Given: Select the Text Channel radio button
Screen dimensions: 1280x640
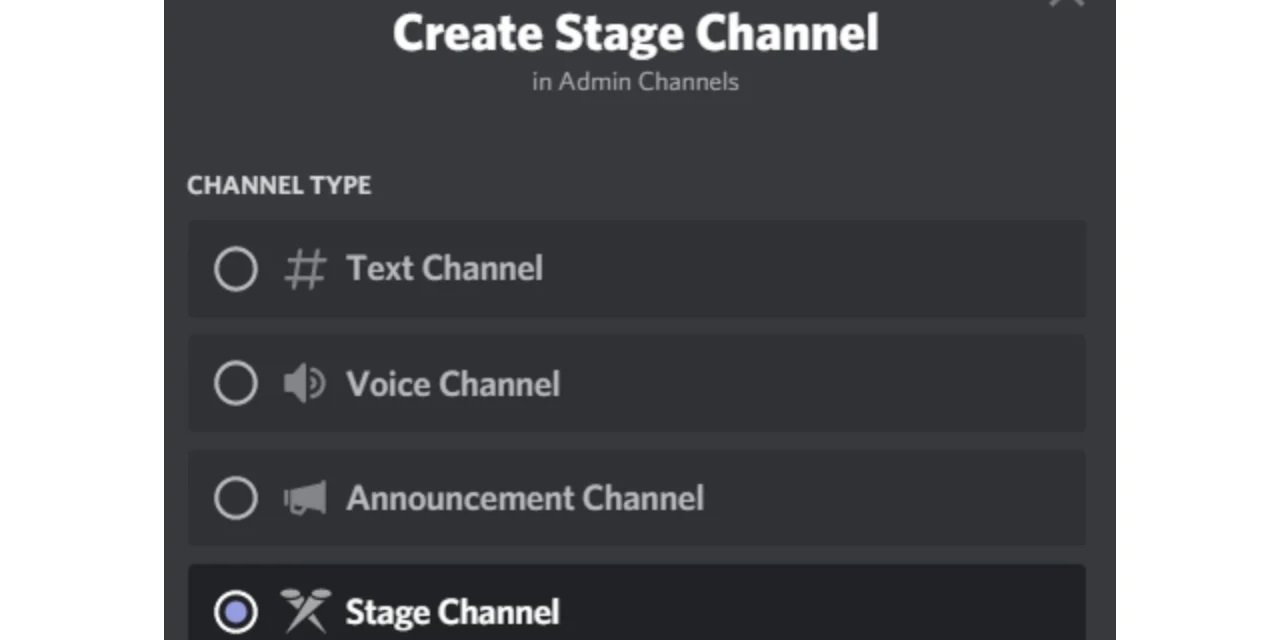Looking at the screenshot, I should [236, 269].
